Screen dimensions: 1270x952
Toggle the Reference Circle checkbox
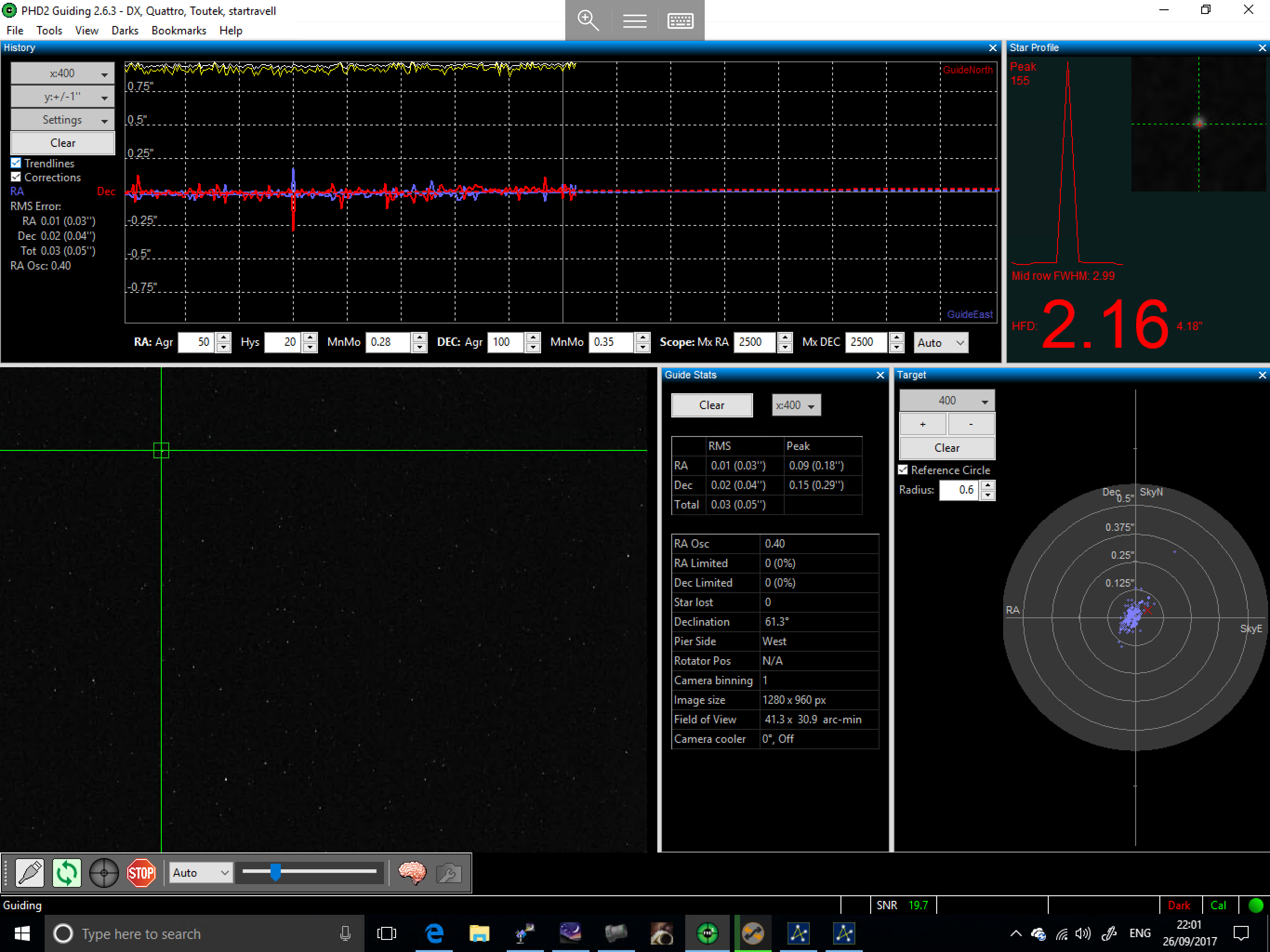903,469
